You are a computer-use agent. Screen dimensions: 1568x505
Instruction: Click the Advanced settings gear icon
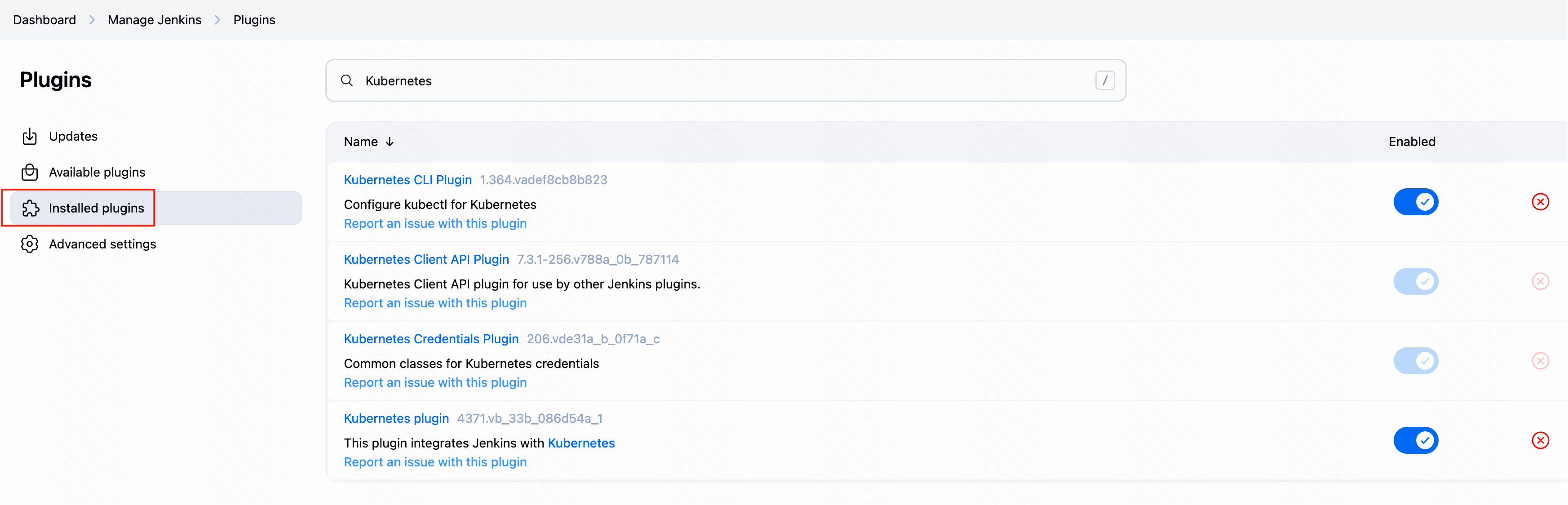pyautogui.click(x=29, y=244)
